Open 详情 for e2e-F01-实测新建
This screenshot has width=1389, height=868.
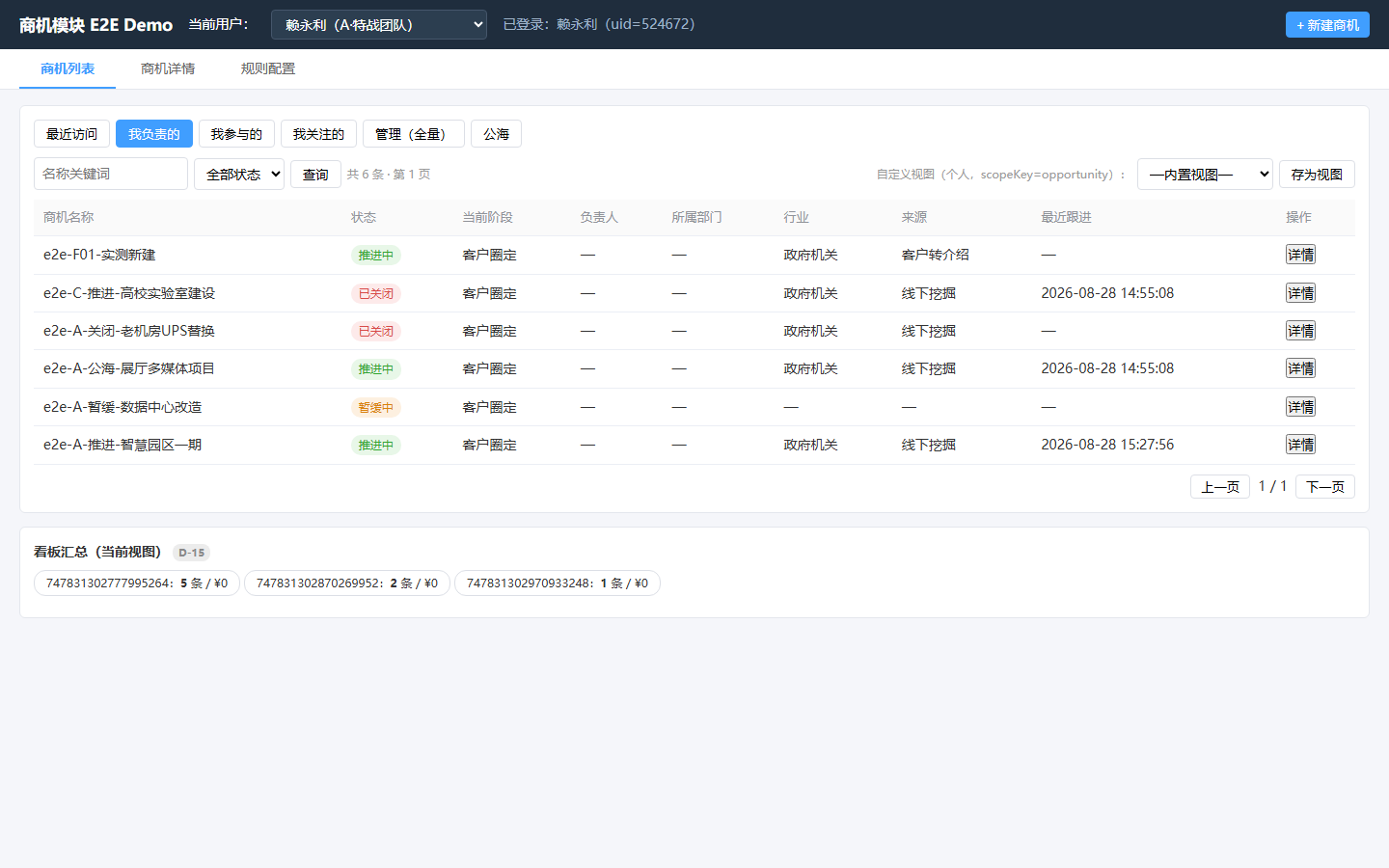click(x=1300, y=255)
